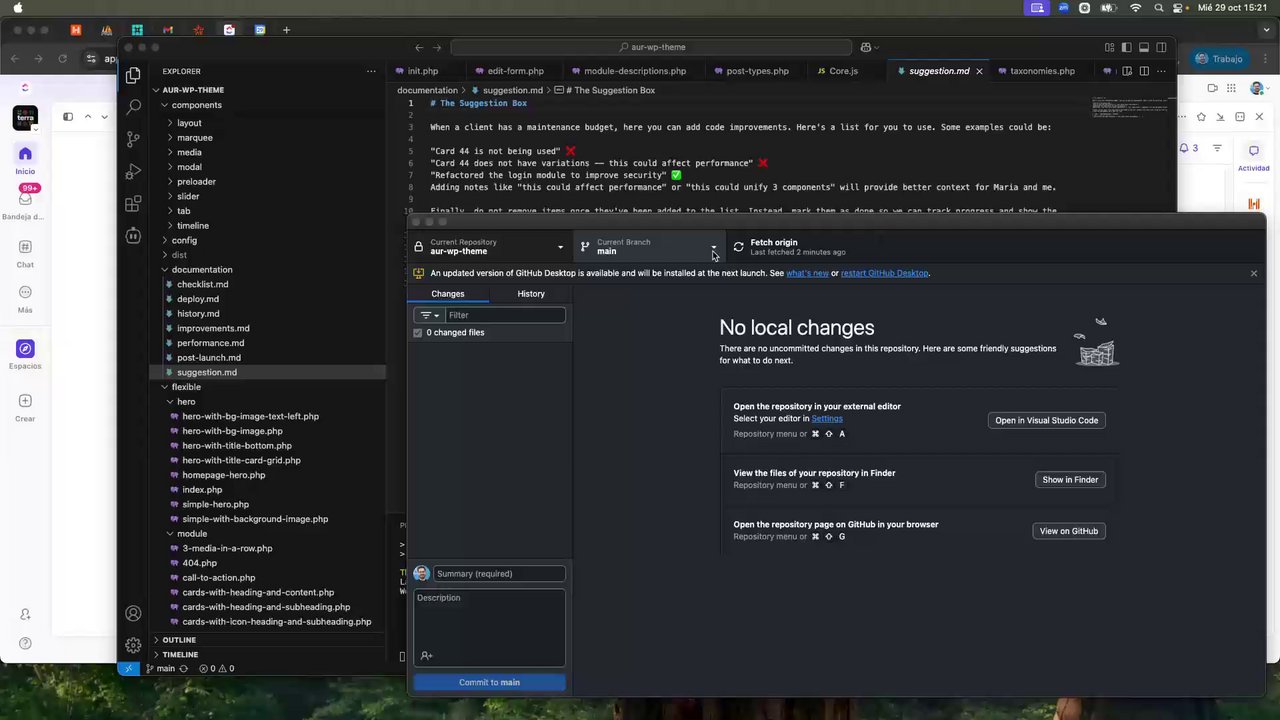
Task: Open the Manage gear in VS Code
Action: pyautogui.click(x=133, y=645)
